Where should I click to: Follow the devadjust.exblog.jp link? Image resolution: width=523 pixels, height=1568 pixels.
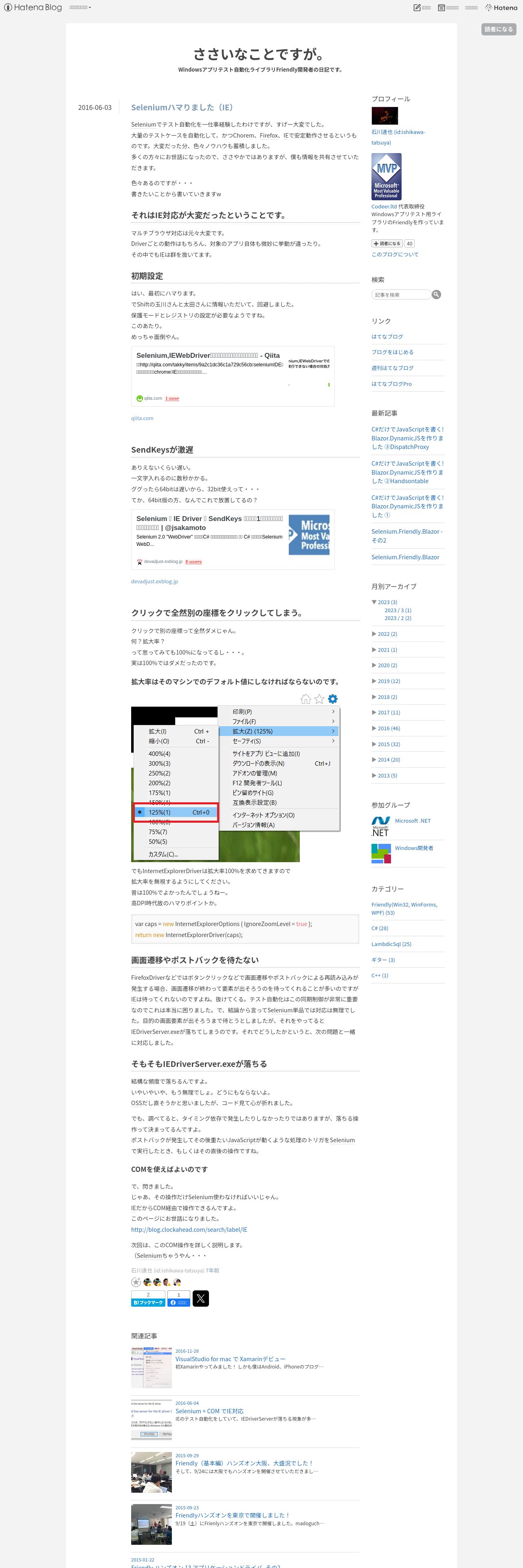(x=154, y=581)
